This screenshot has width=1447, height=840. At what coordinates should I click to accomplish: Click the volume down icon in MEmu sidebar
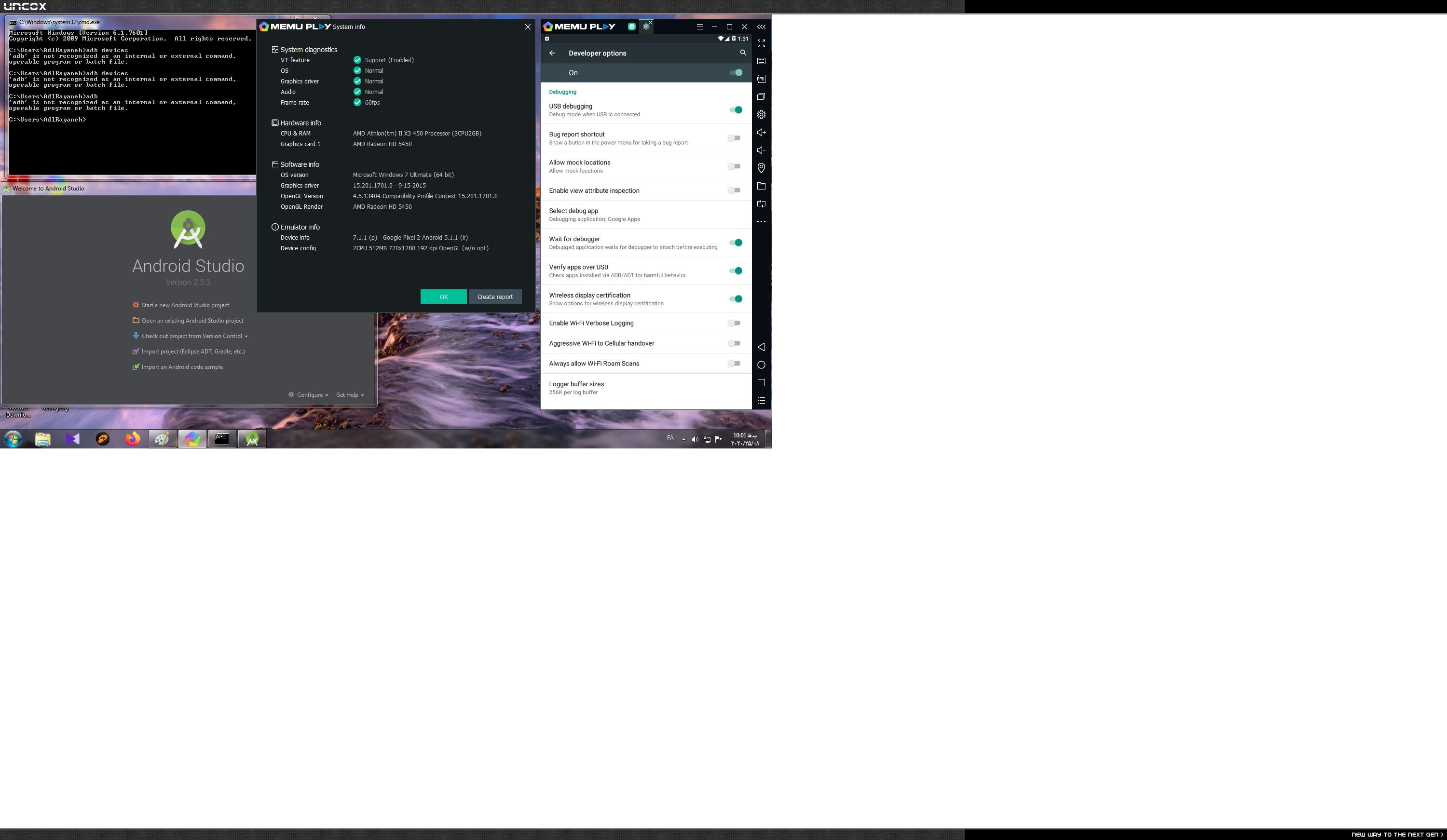[761, 150]
